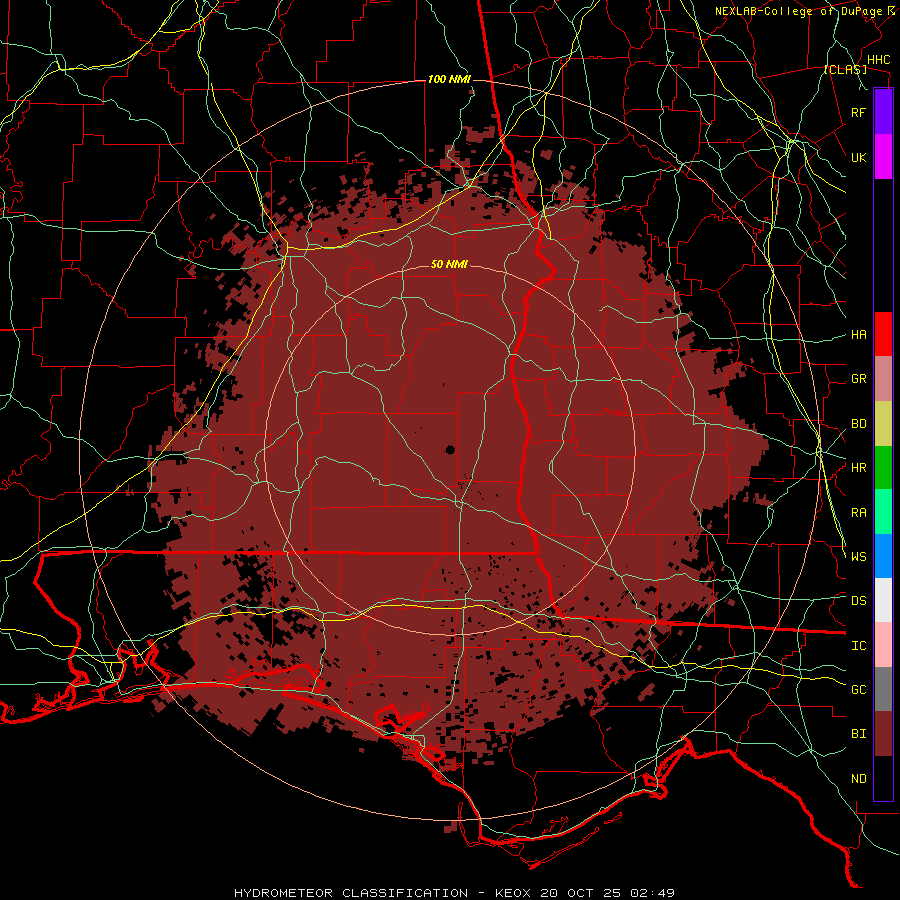900x900 pixels.
Task: Click the UK magenta legend swatch
Action: pyautogui.click(x=883, y=157)
